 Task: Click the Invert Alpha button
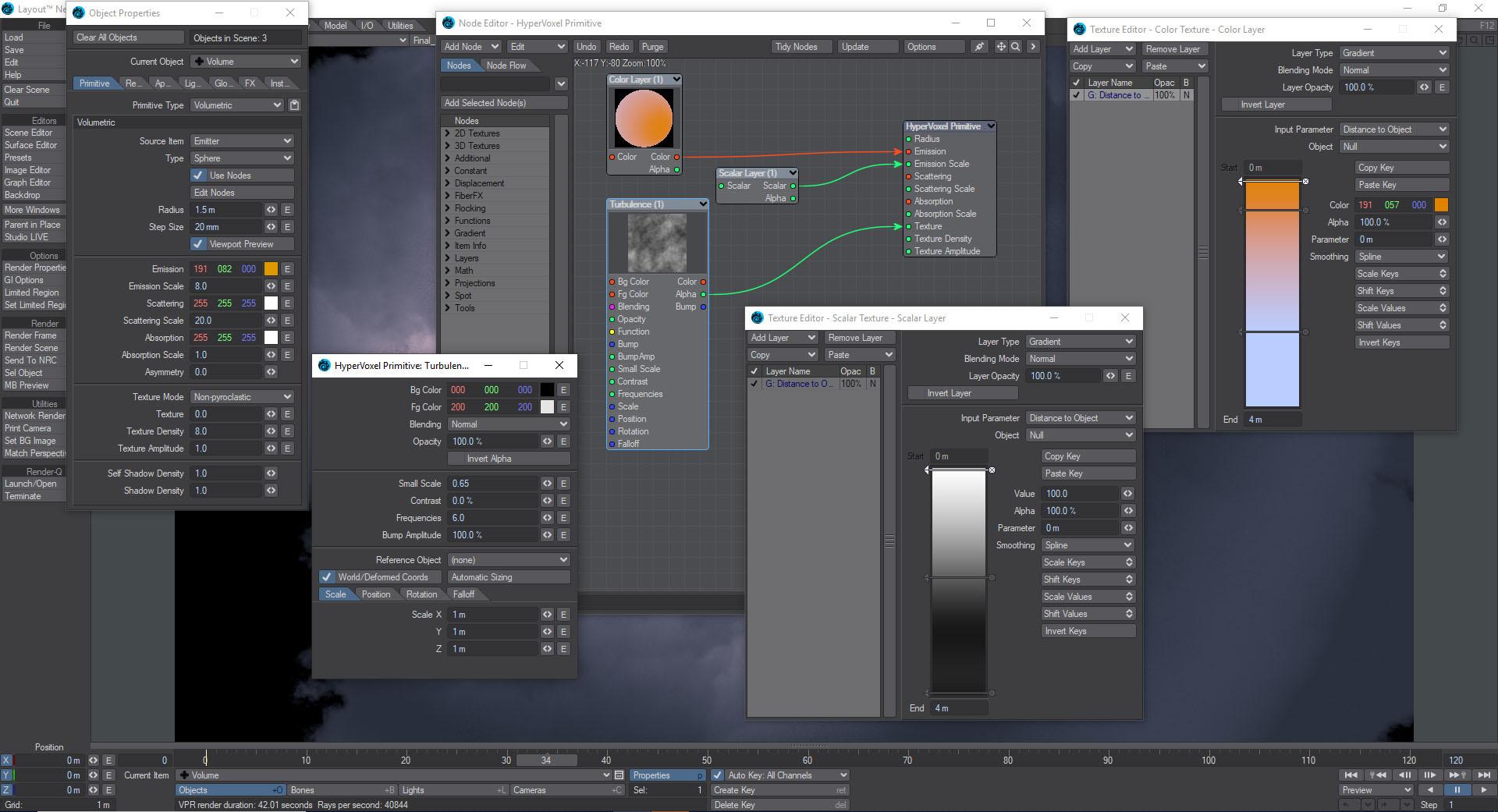489,459
